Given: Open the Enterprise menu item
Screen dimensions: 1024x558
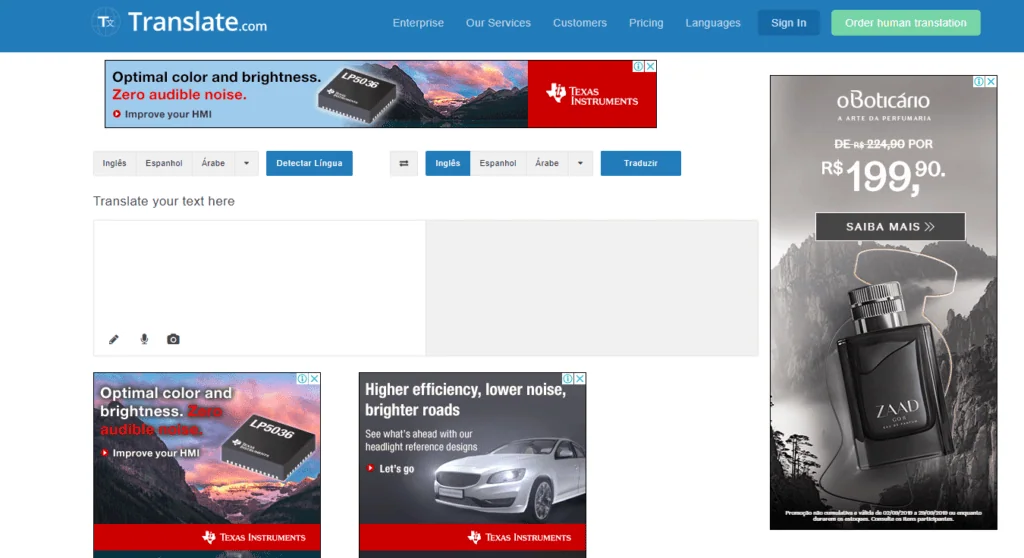Looking at the screenshot, I should pyautogui.click(x=418, y=23).
